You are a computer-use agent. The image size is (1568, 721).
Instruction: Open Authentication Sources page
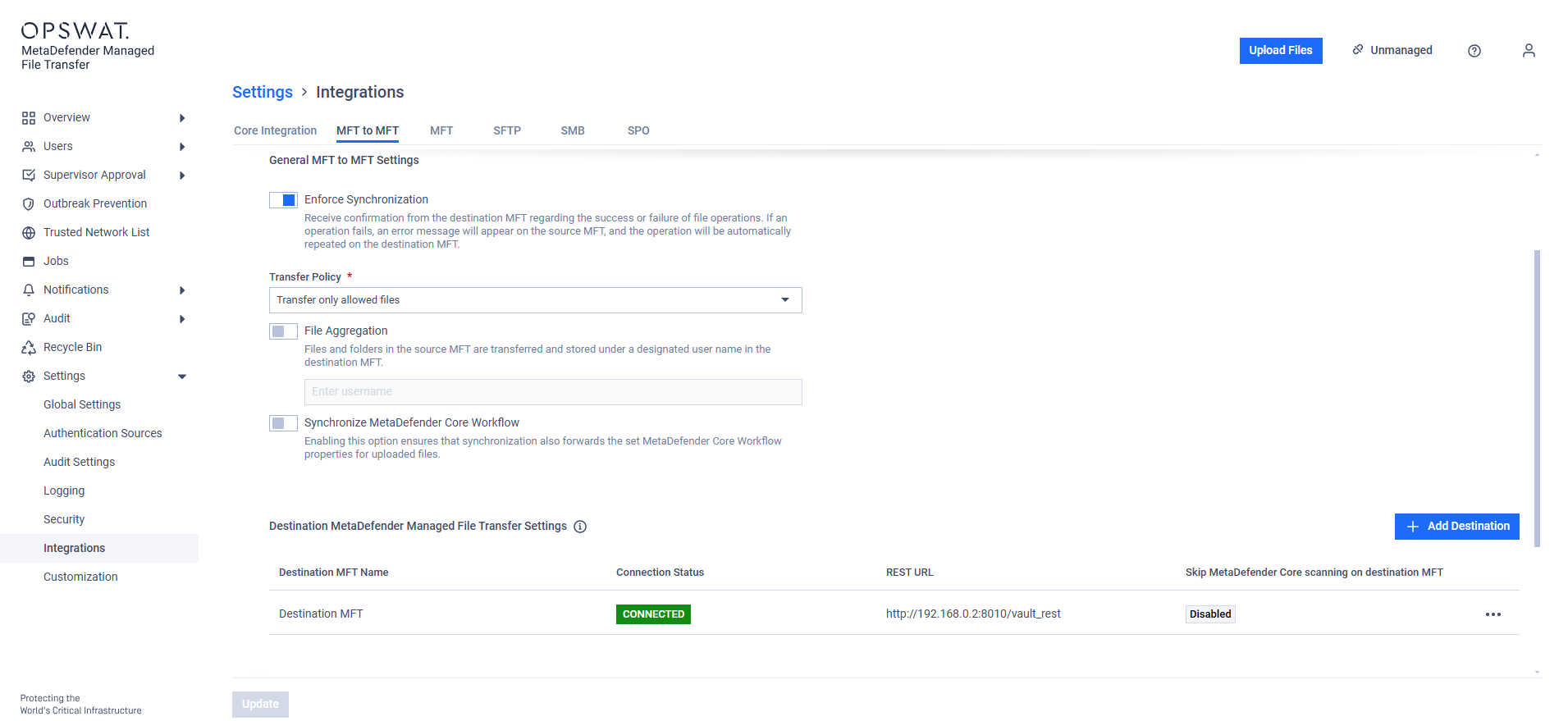coord(103,434)
